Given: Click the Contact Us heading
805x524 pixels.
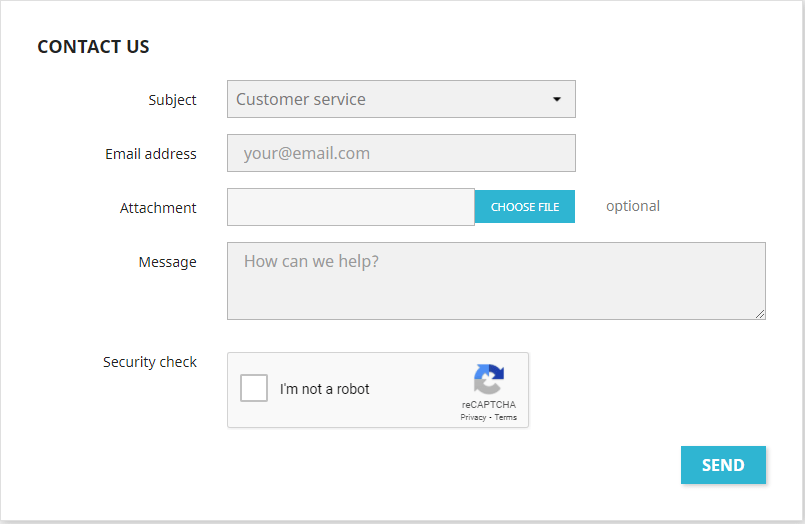Looking at the screenshot, I should 93,46.
